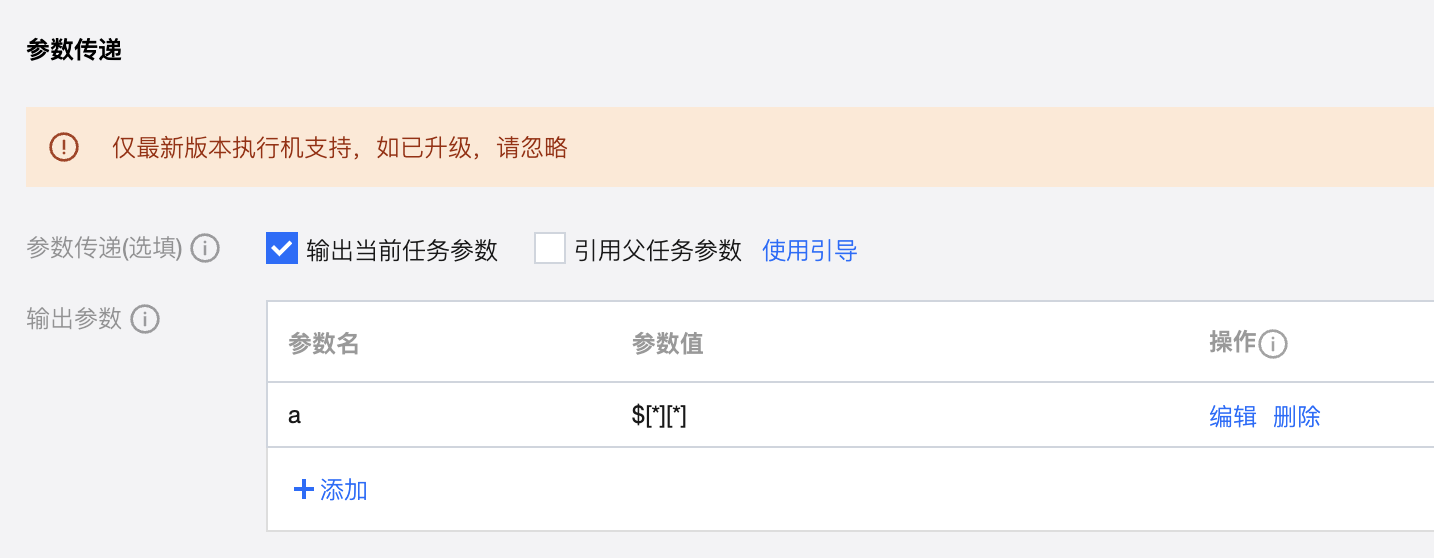
Task: Click 删除 to delete parameter a
Action: 1296,416
